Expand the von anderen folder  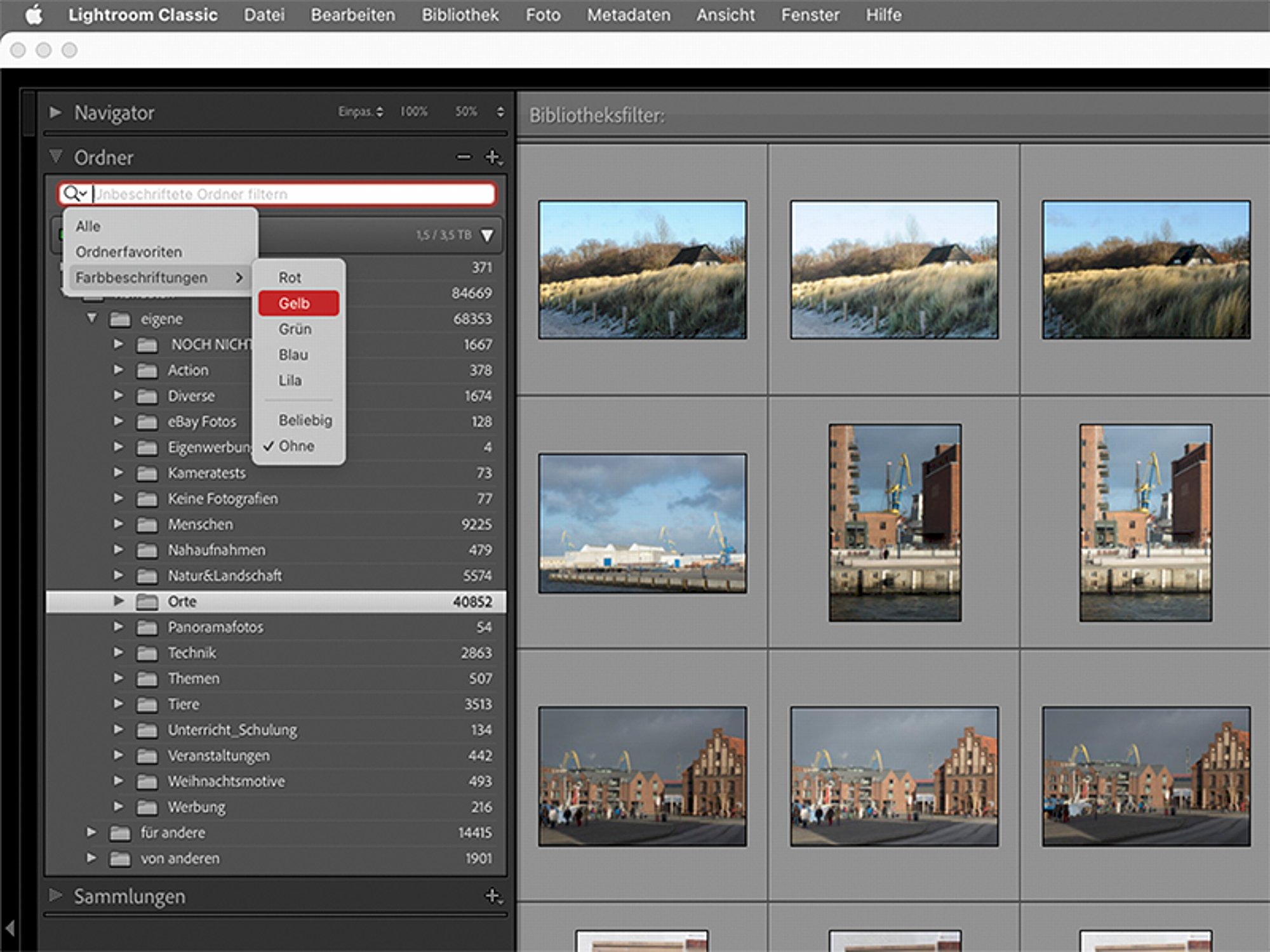91,857
